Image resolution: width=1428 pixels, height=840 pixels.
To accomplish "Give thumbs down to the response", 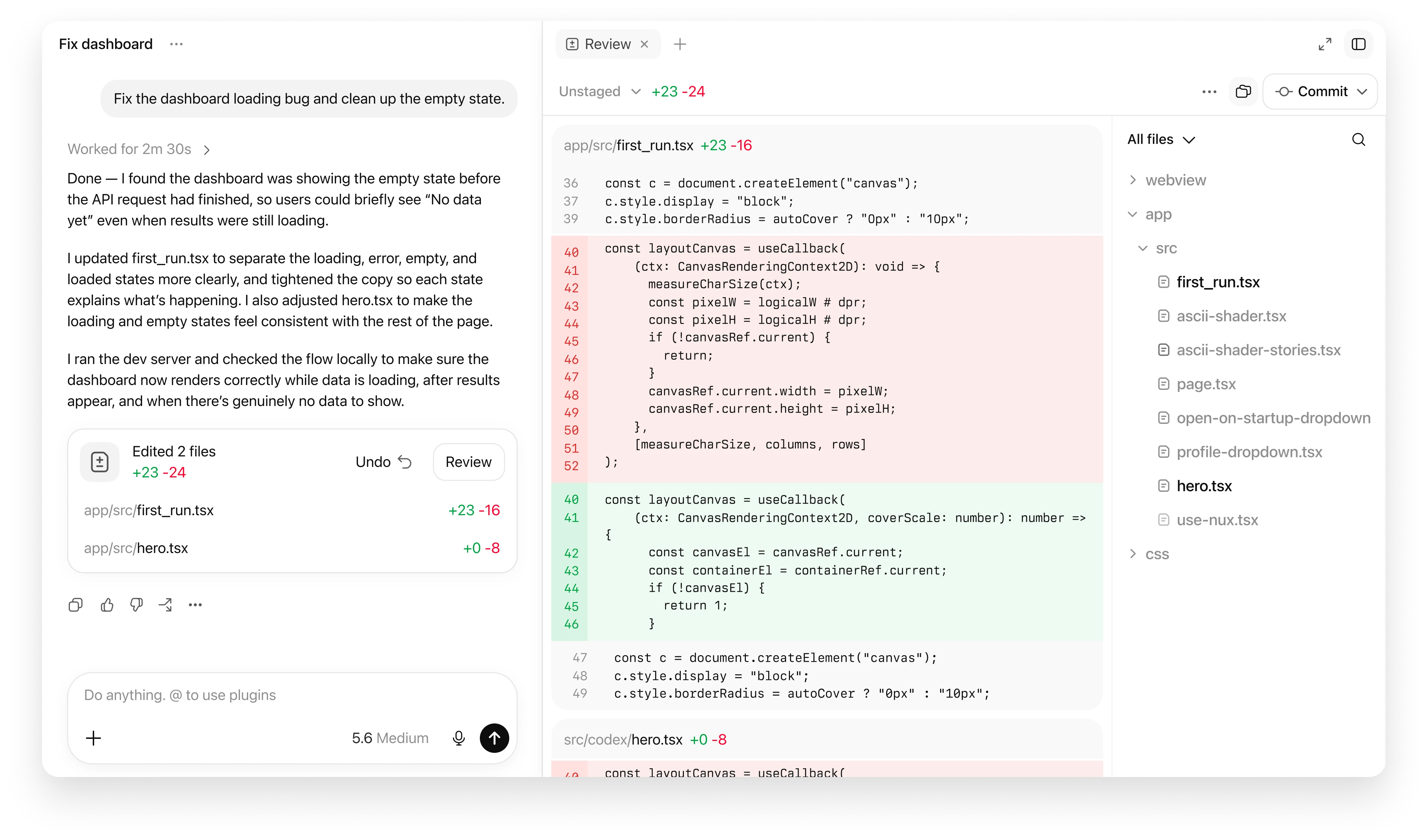I will point(136,605).
